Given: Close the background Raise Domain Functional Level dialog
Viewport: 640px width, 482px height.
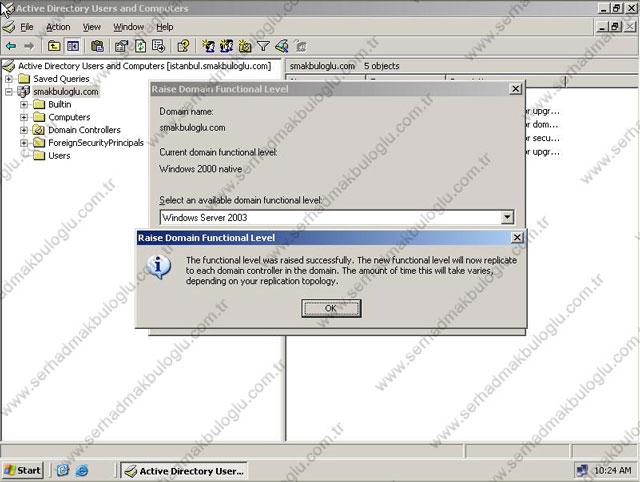Looking at the screenshot, I should click(x=516, y=89).
